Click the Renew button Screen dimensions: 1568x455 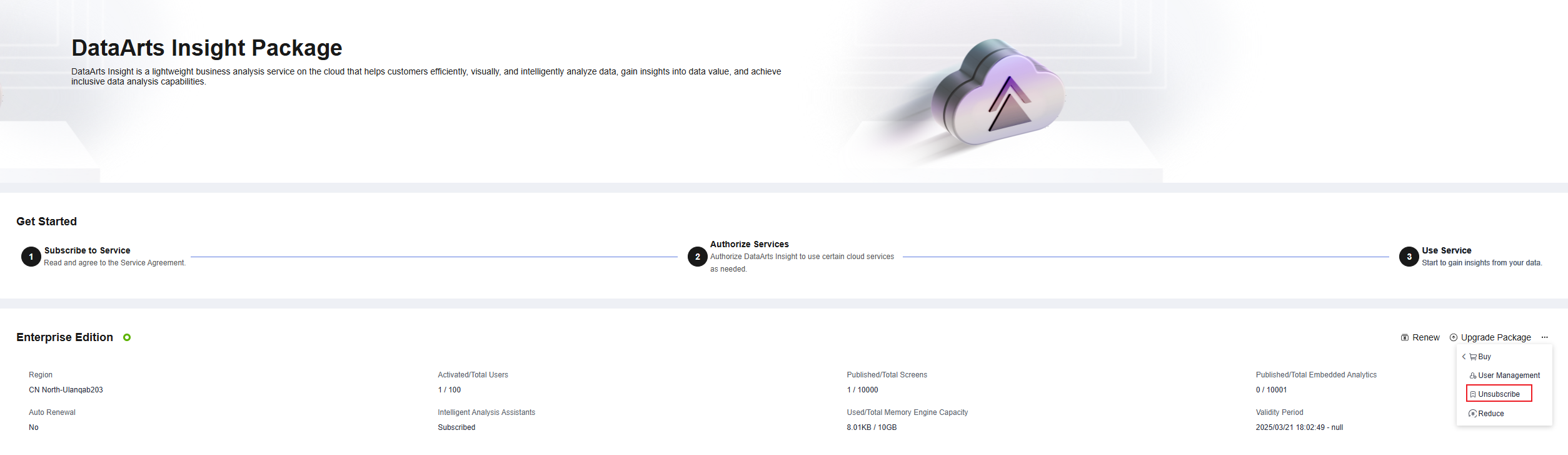(1420, 337)
